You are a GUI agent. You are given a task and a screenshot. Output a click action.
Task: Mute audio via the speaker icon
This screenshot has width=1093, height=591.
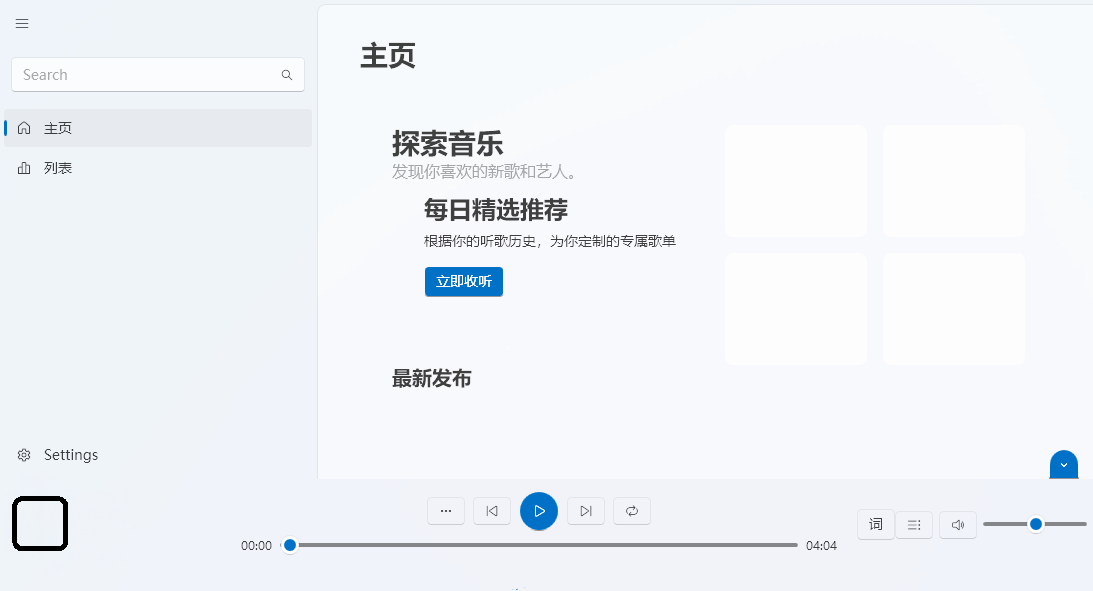pyautogui.click(x=957, y=524)
